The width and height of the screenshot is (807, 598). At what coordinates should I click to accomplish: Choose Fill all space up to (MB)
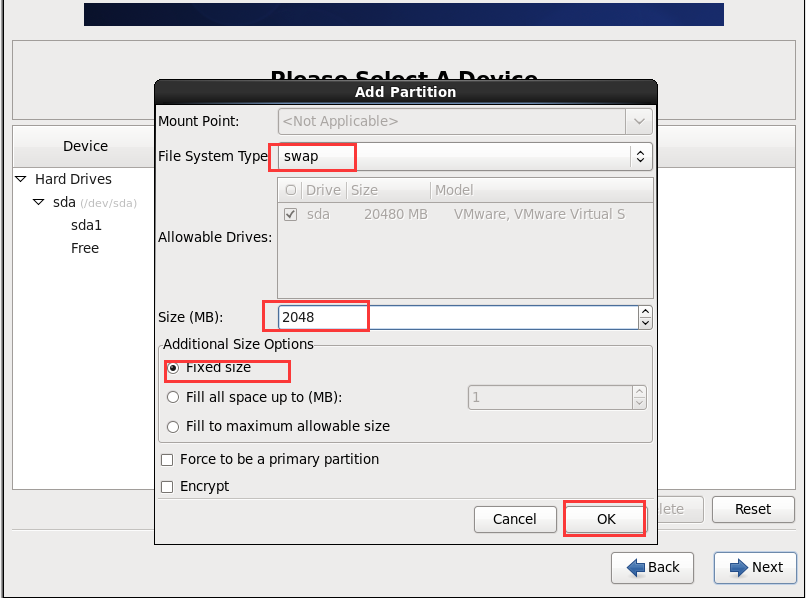point(173,397)
